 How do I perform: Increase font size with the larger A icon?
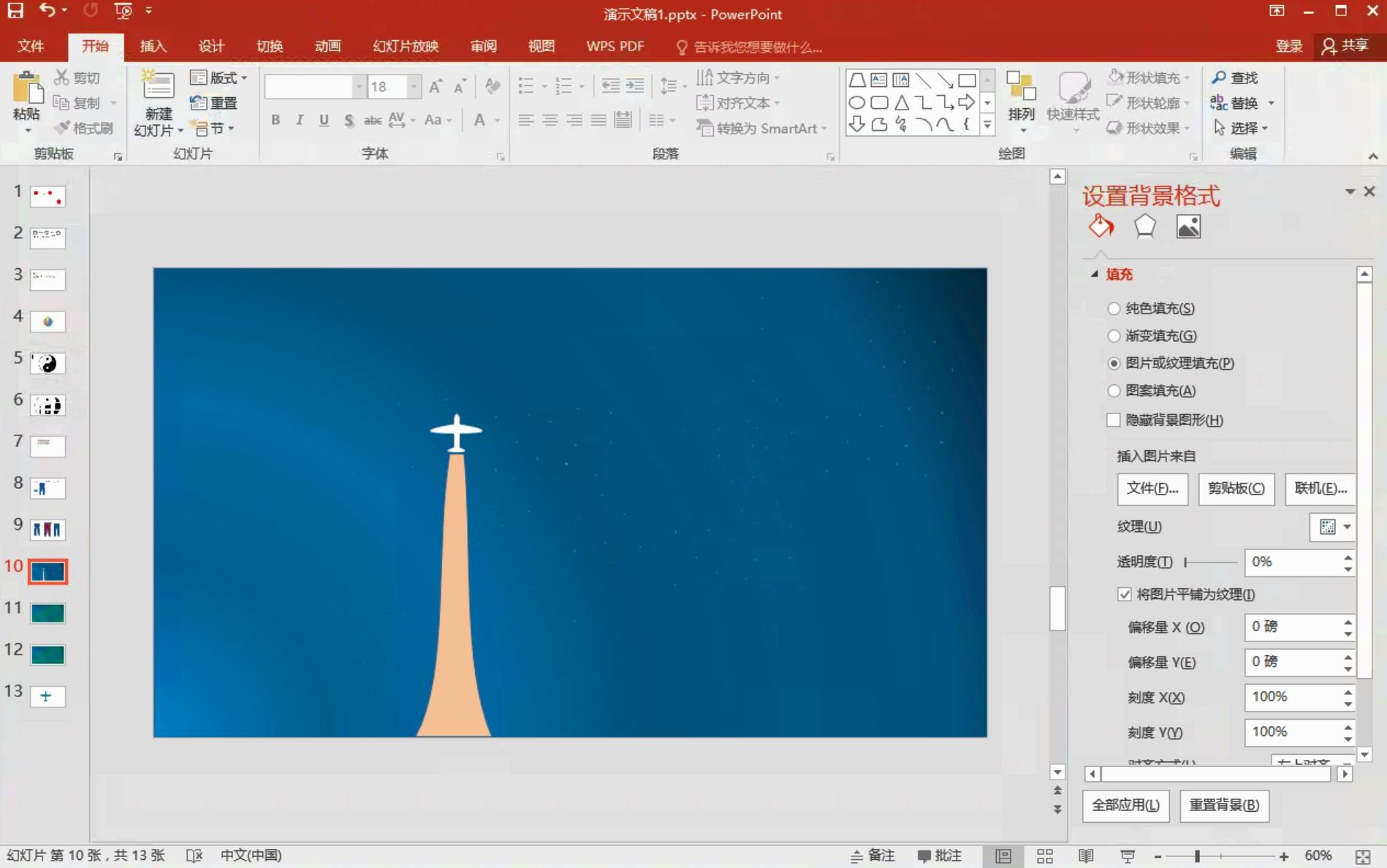click(x=436, y=87)
